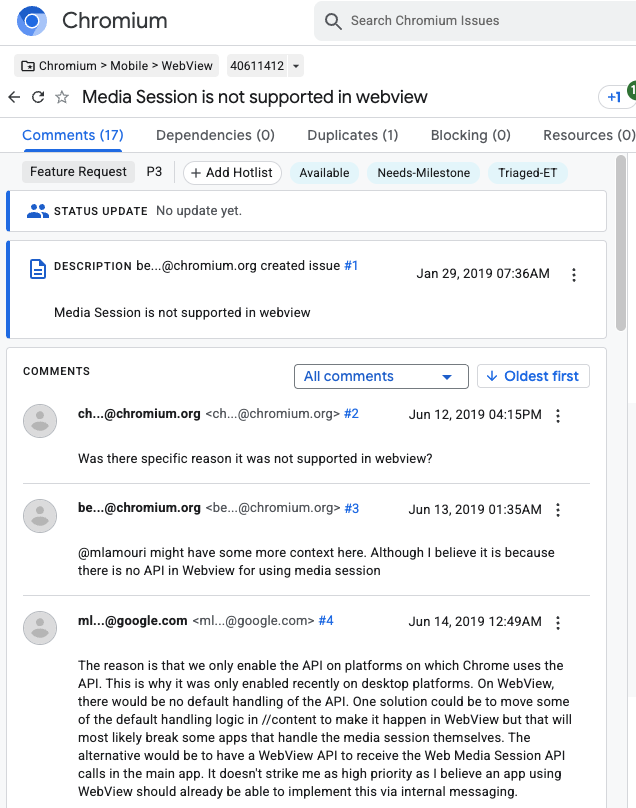Toggle the +1 vote button
This screenshot has height=808, width=636.
[614, 97]
